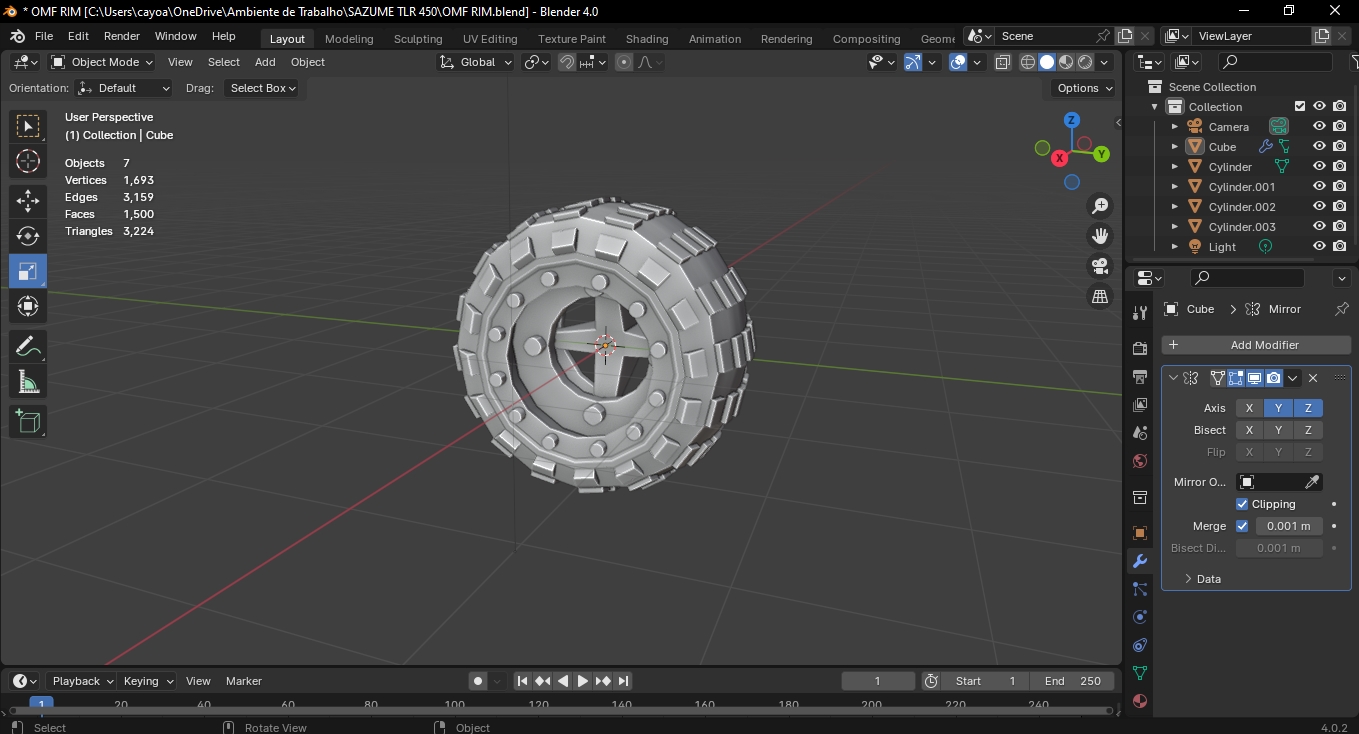Open the World properties tab
This screenshot has height=734, width=1359.
1140,461
